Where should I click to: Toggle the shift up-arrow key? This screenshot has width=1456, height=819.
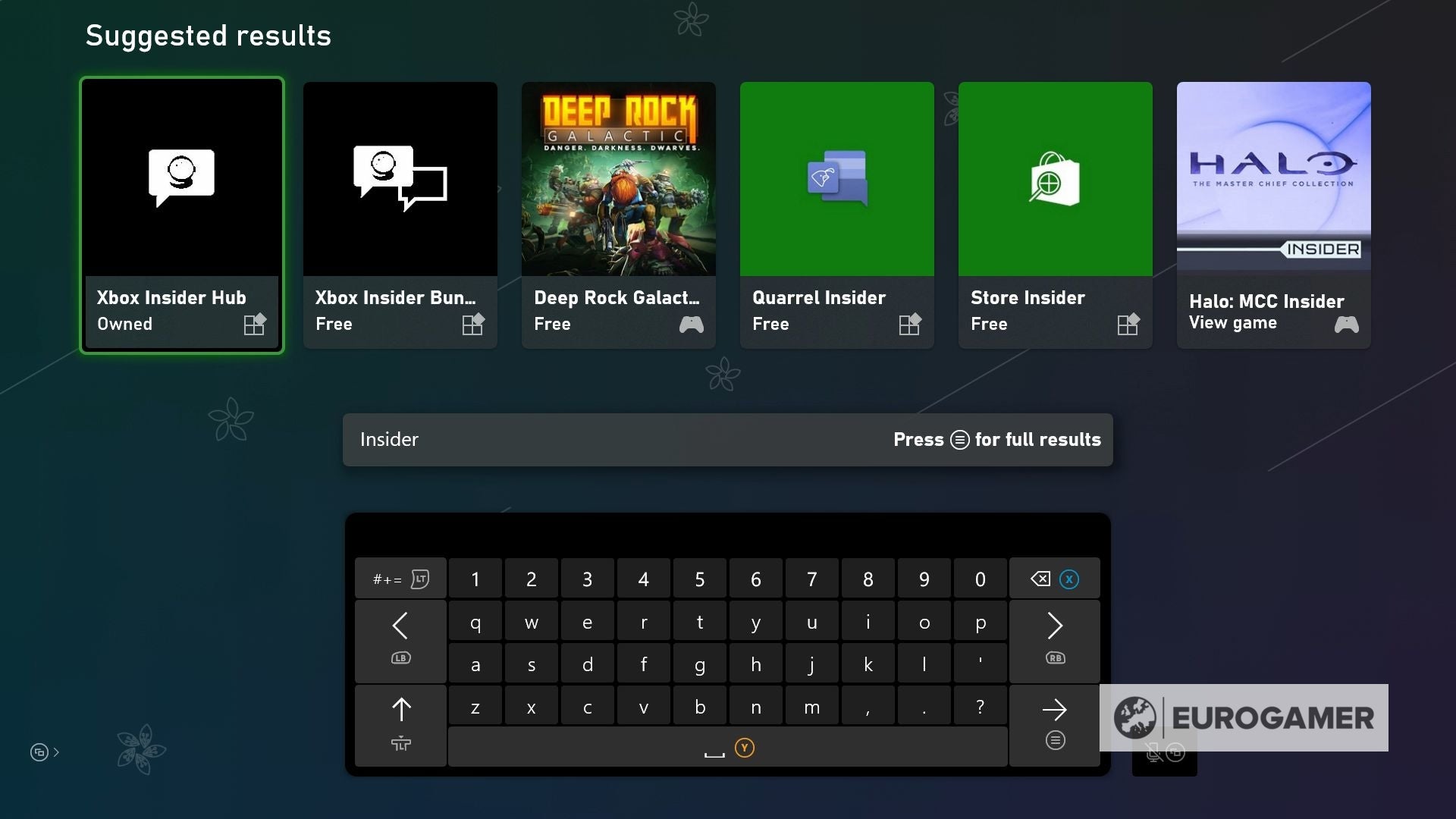[400, 724]
